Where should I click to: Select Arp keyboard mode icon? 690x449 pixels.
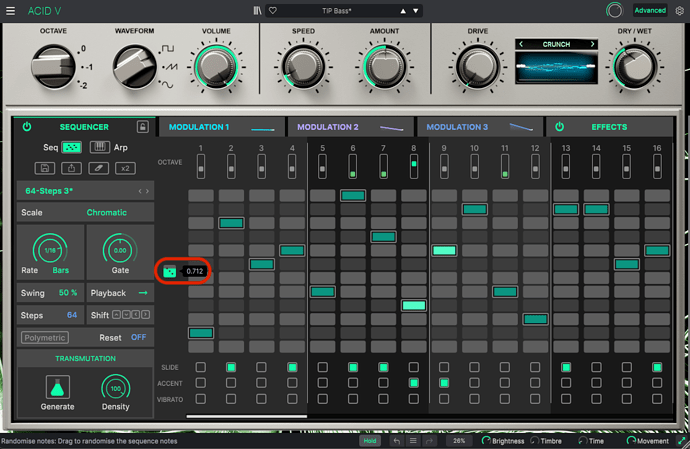[x=100, y=147]
